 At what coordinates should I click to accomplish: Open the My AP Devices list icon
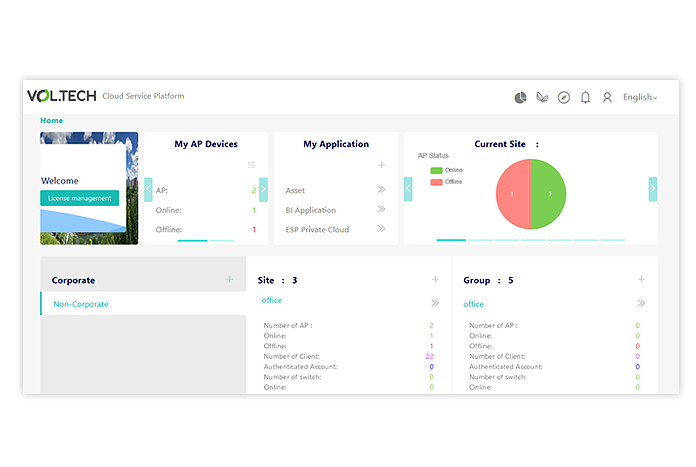coord(252,165)
